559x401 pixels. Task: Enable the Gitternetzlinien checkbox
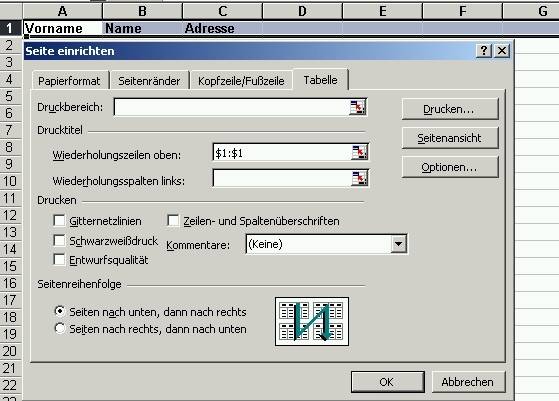coord(59,221)
